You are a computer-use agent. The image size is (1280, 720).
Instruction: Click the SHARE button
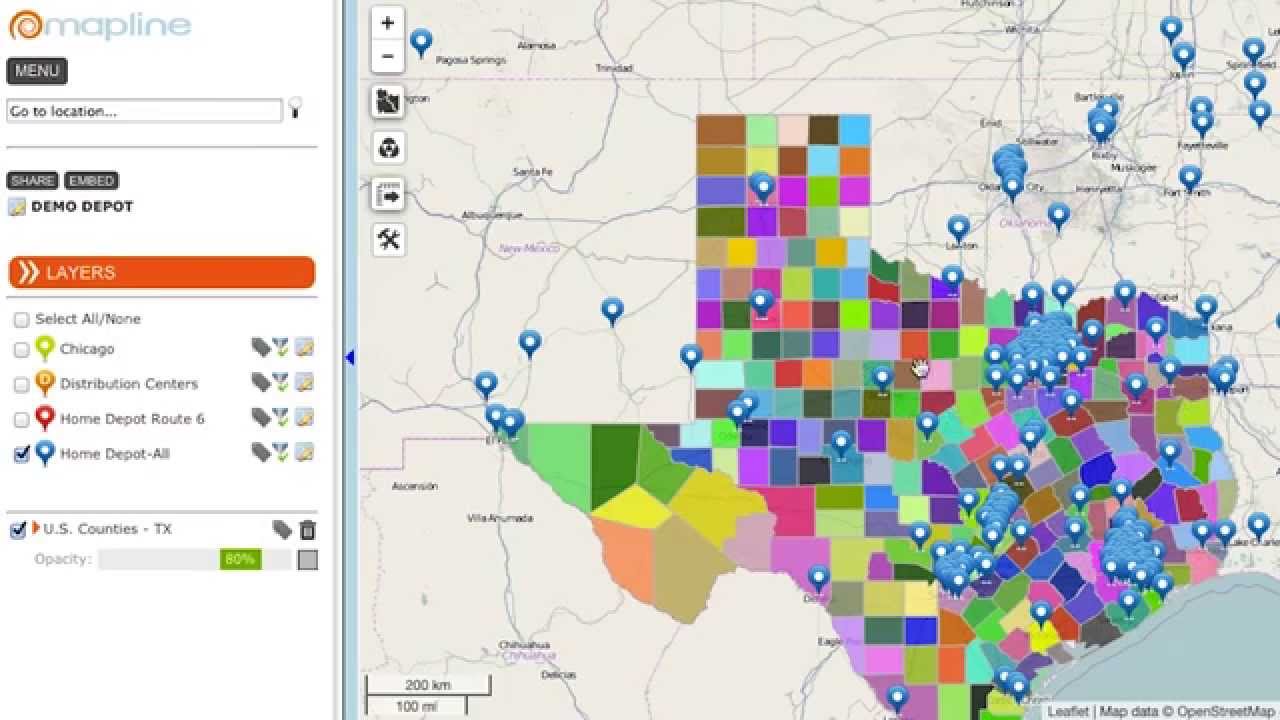coord(33,181)
